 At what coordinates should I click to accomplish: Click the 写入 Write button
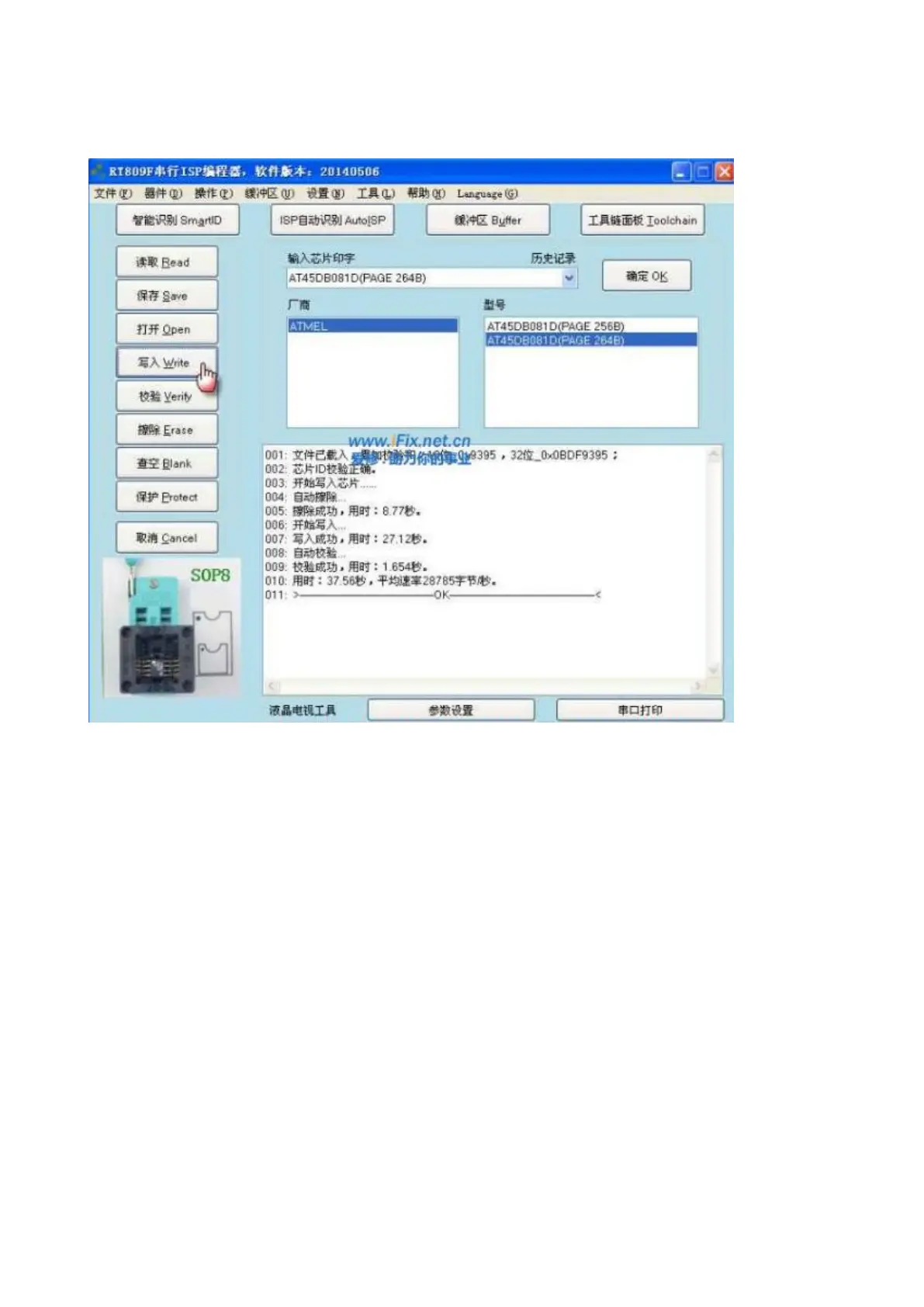tap(167, 362)
